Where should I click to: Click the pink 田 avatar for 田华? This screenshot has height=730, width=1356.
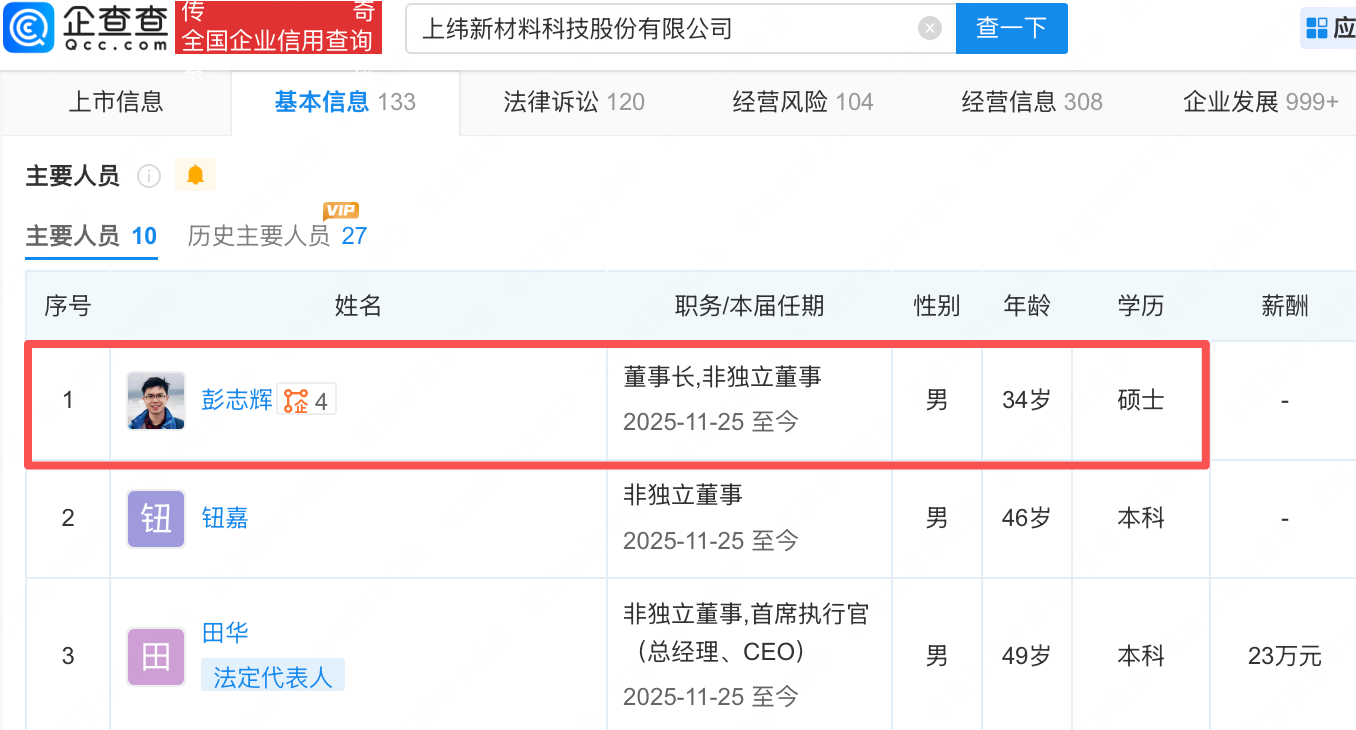pos(156,656)
